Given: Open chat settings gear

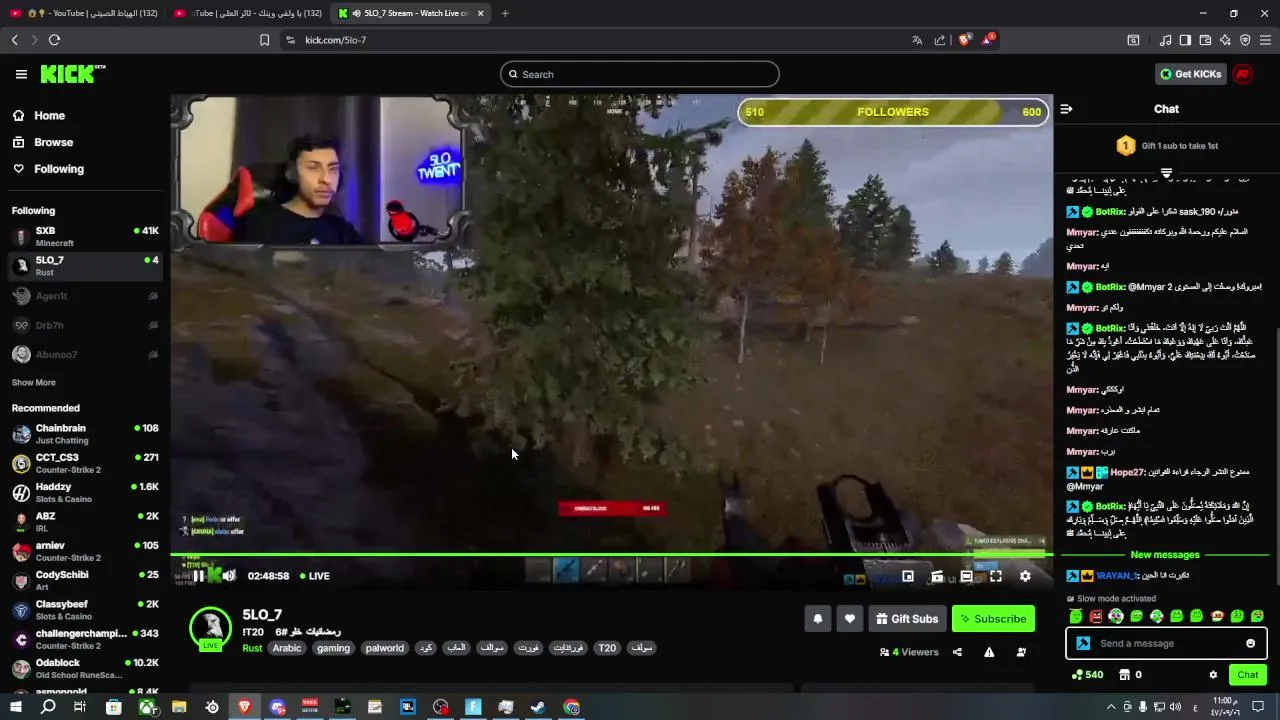Looking at the screenshot, I should (1213, 675).
